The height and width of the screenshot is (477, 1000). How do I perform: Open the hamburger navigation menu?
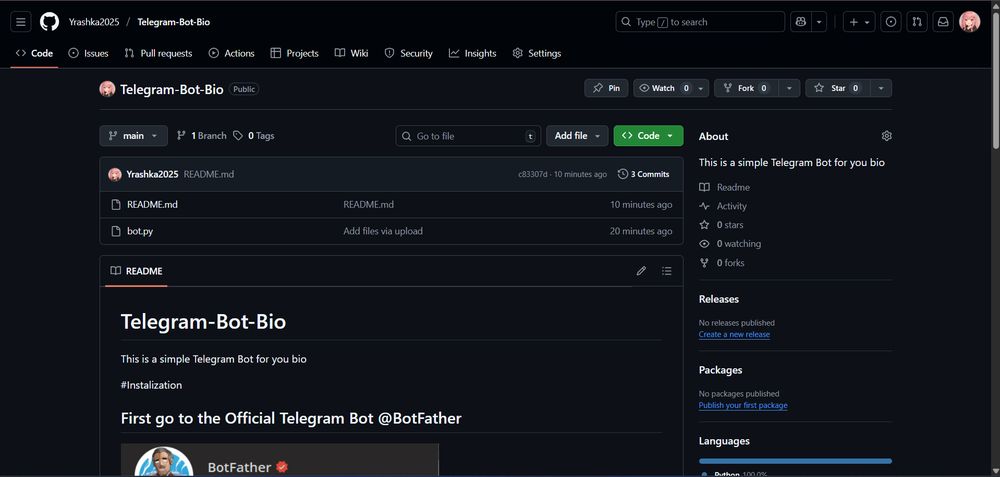point(20,22)
